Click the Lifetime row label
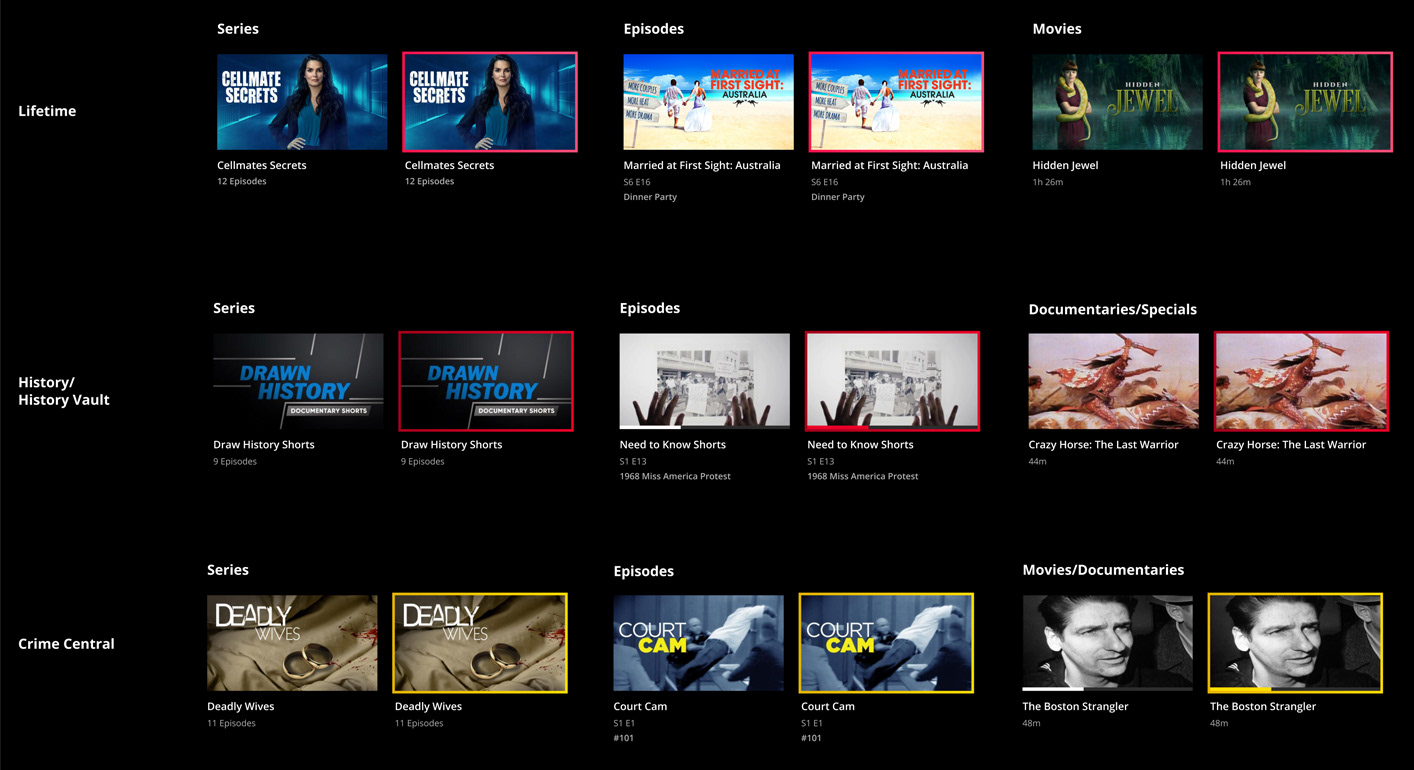Viewport: 1414px width, 770px height. point(47,111)
